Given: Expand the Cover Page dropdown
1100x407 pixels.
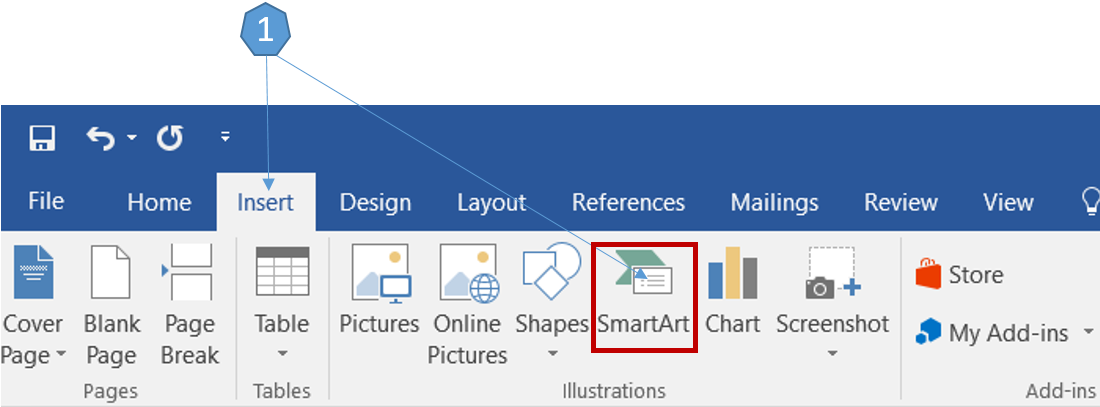Looking at the screenshot, I should point(60,355).
